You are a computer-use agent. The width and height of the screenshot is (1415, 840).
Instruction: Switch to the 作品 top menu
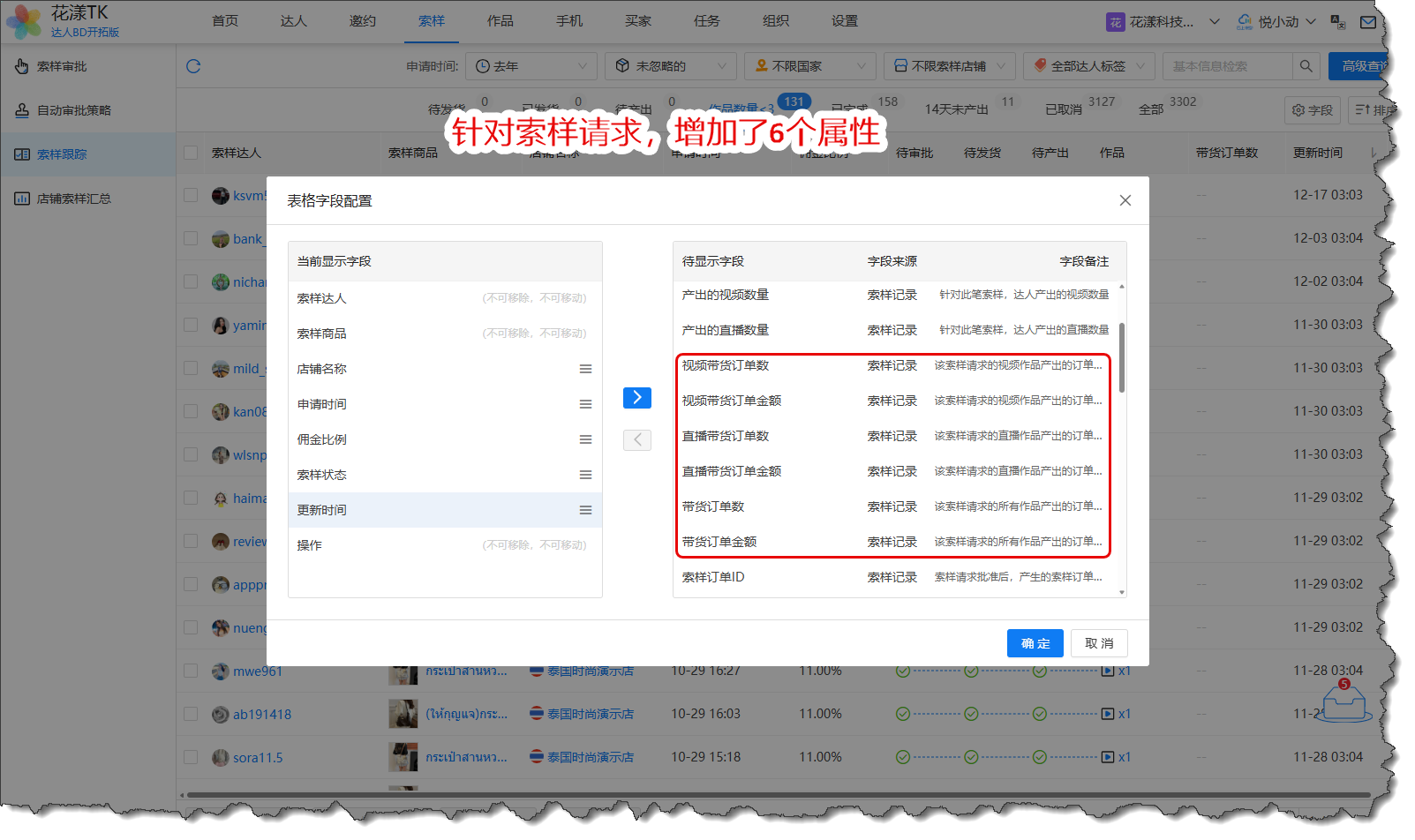click(x=500, y=21)
